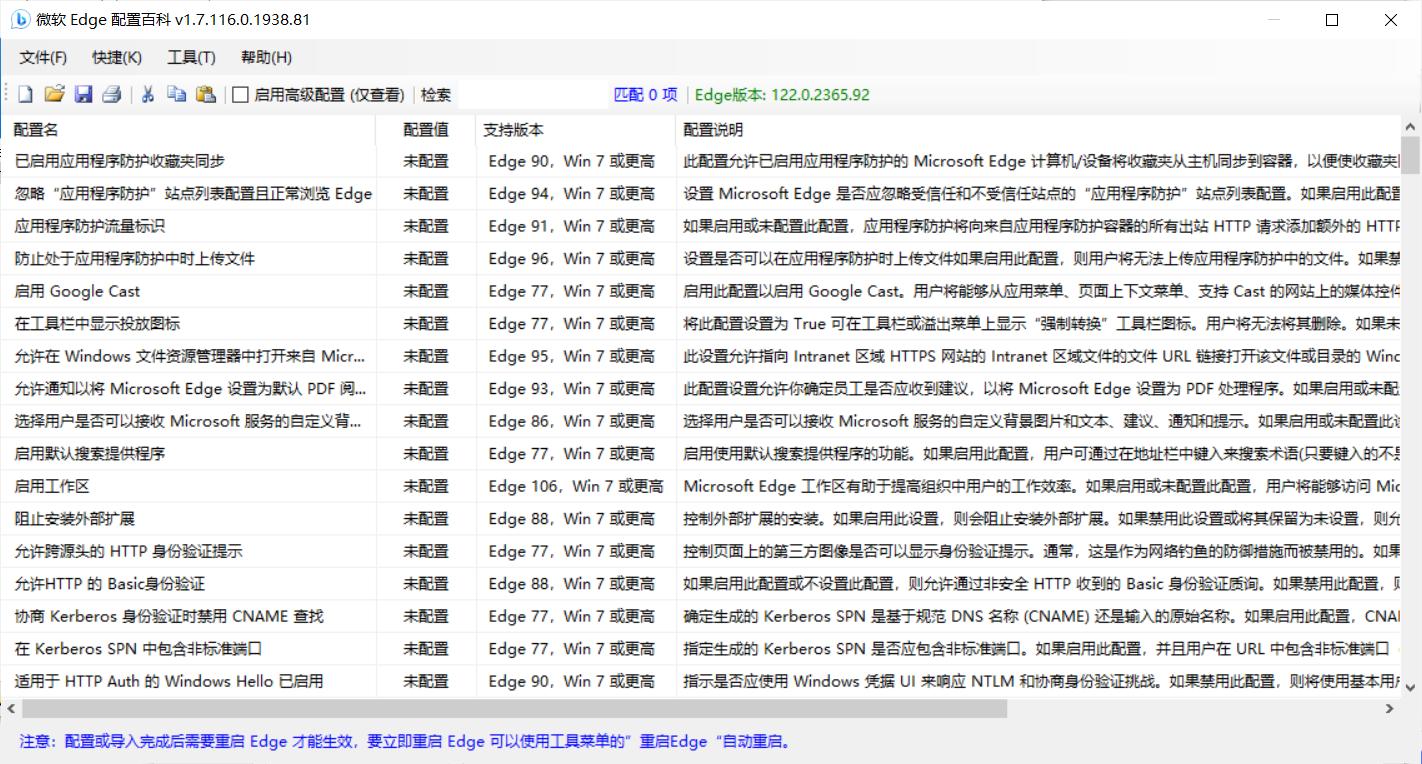The image size is (1422, 764).
Task: Click the Print toolbar icon
Action: point(112,95)
